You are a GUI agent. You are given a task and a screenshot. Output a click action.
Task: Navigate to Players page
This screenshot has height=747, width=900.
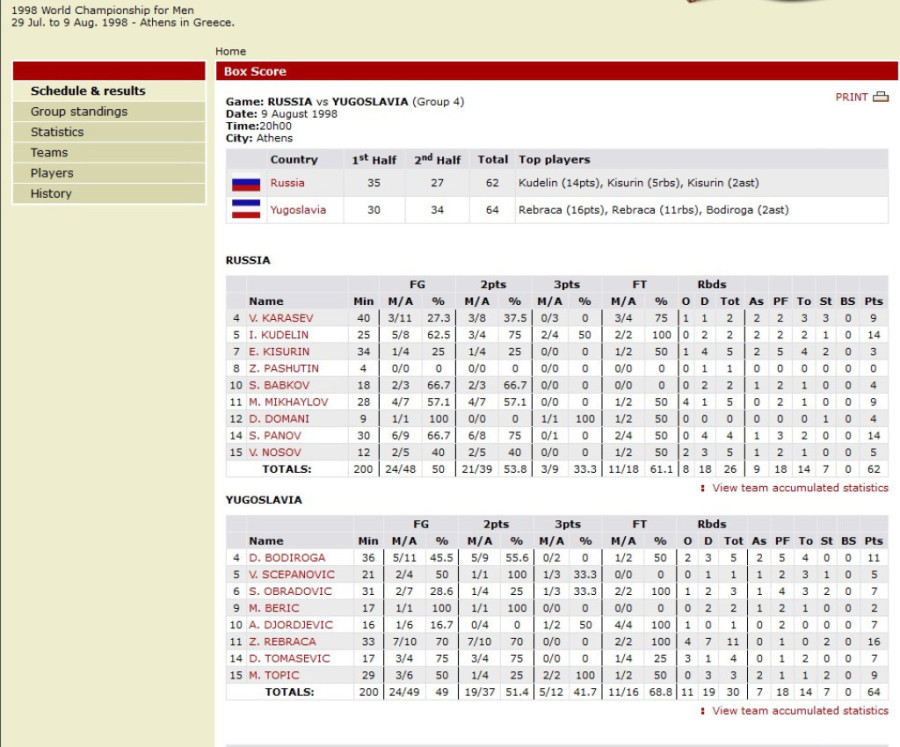tap(52, 173)
